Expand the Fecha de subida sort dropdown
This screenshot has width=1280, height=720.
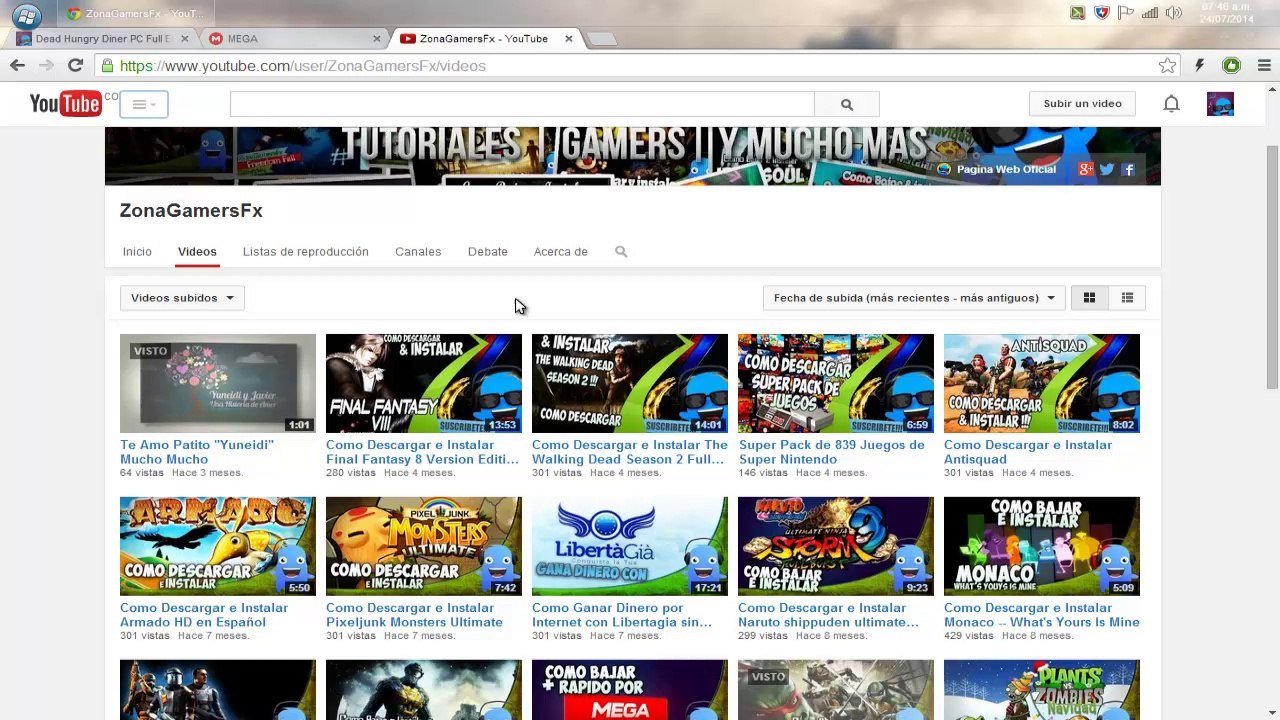914,298
